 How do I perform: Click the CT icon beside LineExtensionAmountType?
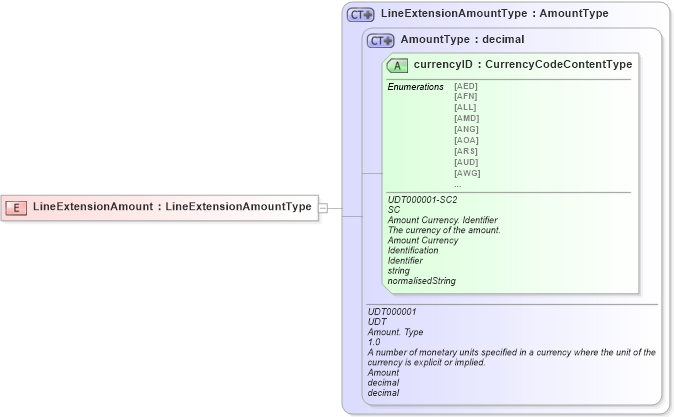tap(361, 15)
